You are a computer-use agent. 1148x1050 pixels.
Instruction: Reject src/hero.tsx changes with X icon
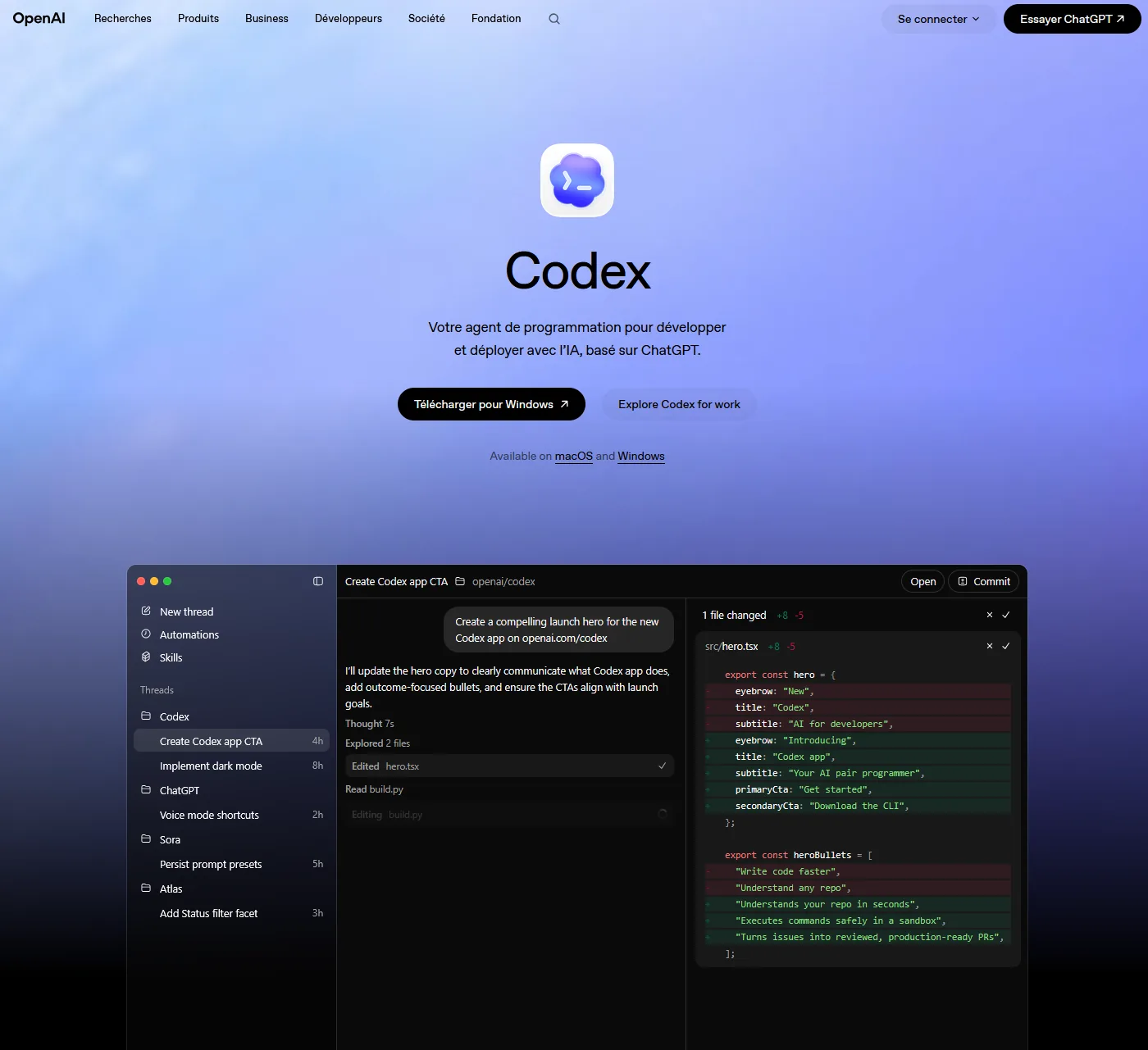pos(990,646)
